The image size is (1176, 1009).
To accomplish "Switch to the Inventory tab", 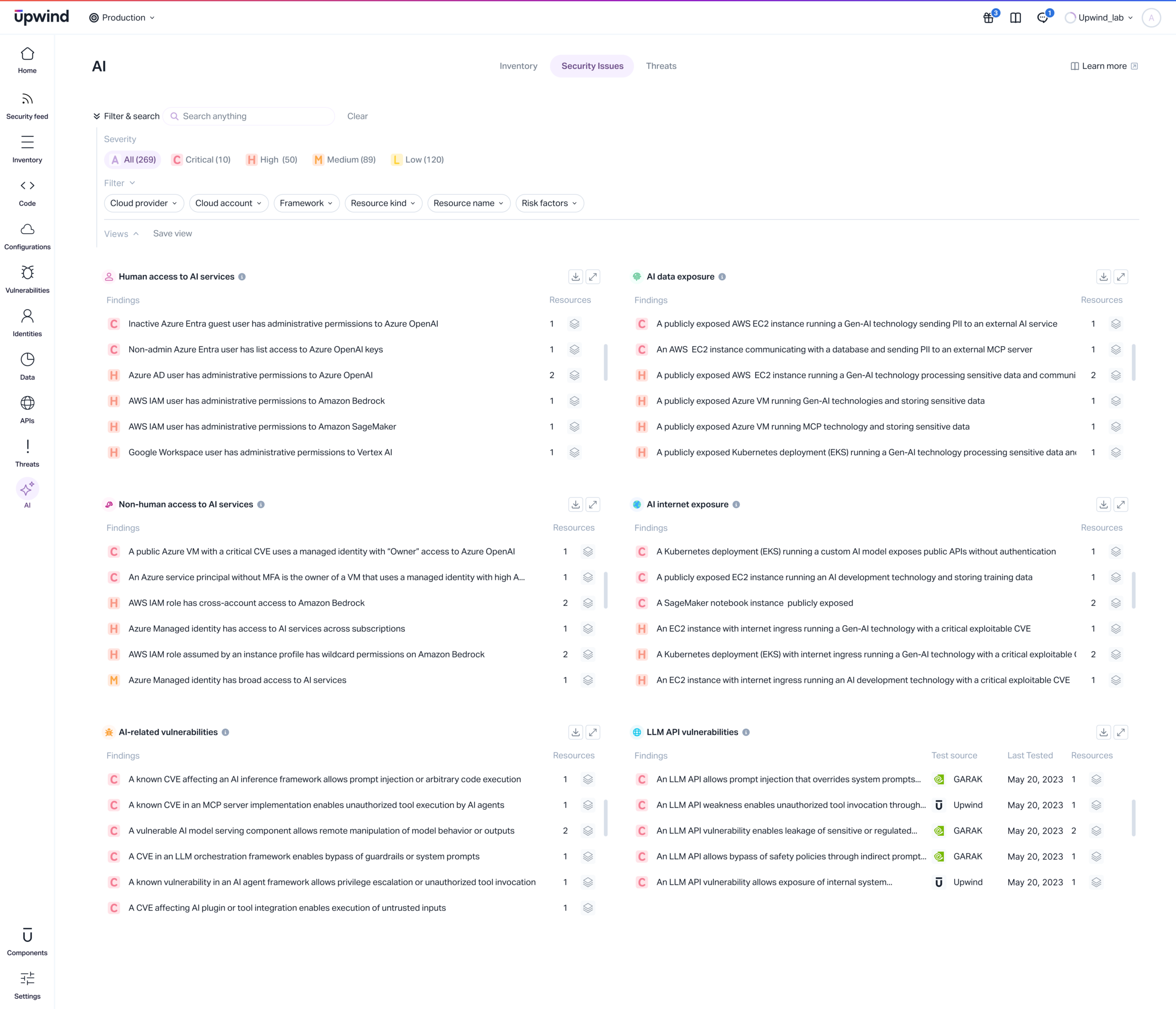I will [518, 66].
